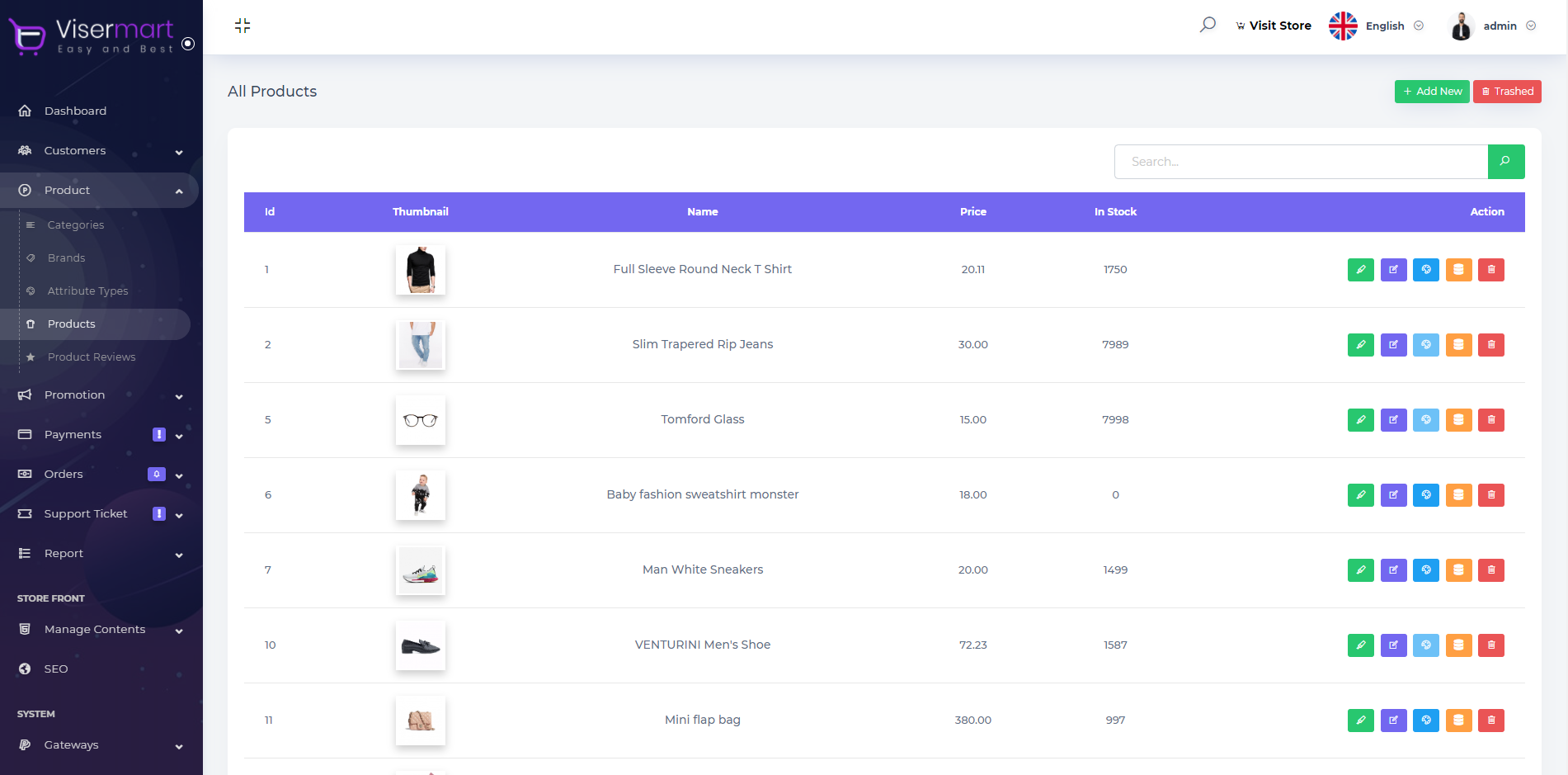Click the orange stock icon for Mini flap bag
The image size is (1568, 775).
pos(1458,721)
